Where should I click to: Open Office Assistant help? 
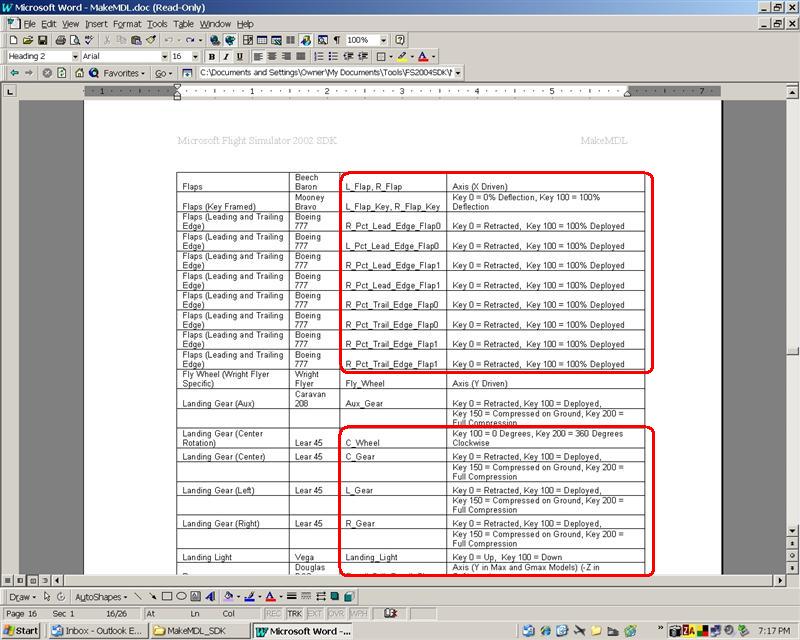[x=400, y=40]
